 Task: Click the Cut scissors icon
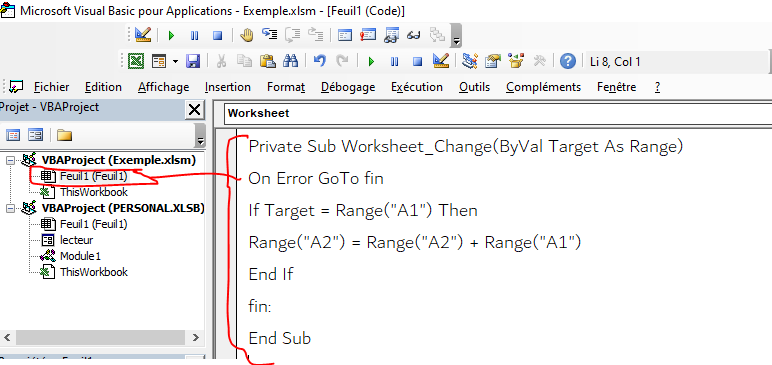pyautogui.click(x=221, y=62)
